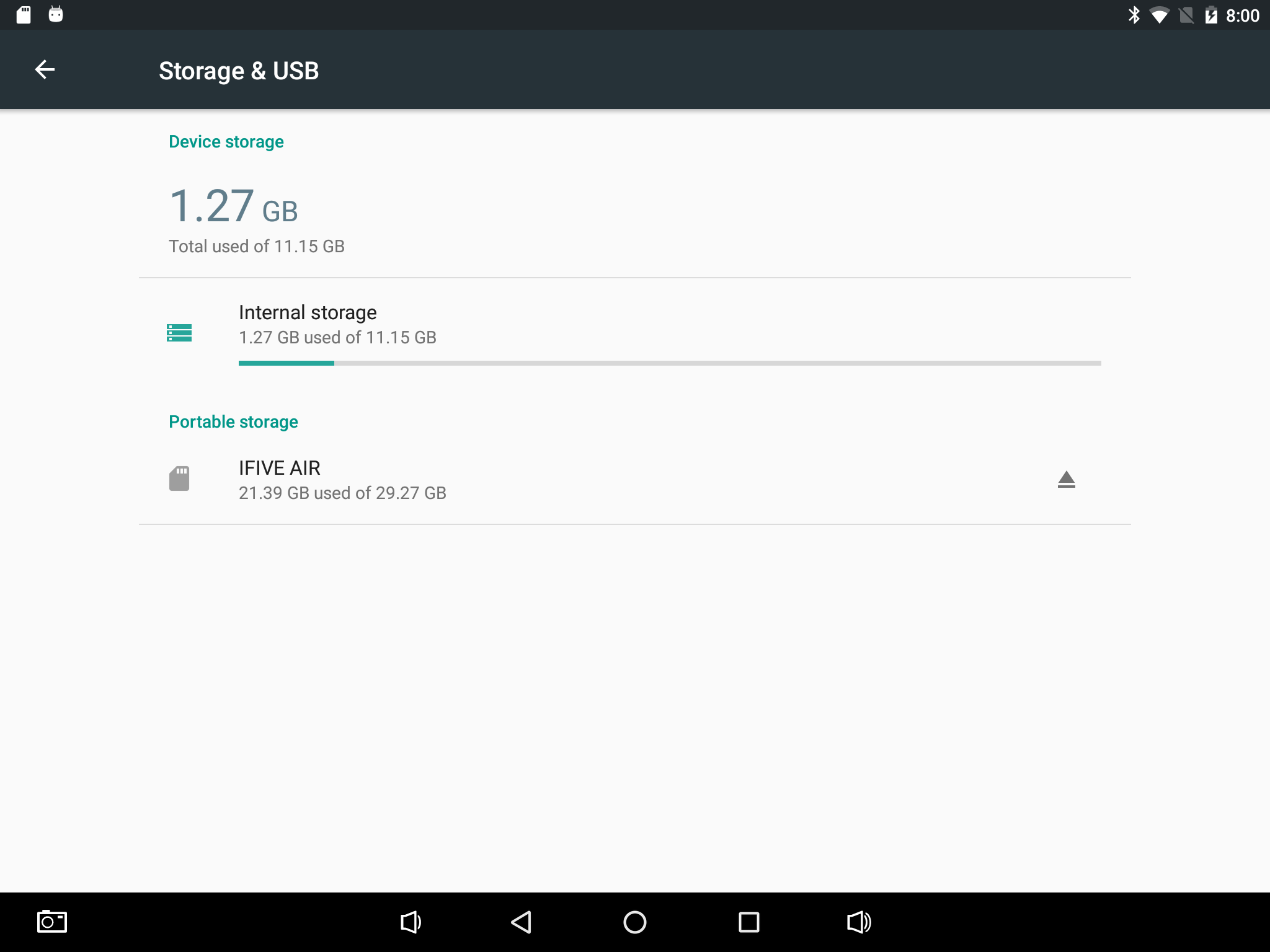This screenshot has height=952, width=1270.
Task: Open Internal storage details
Action: pos(635,333)
